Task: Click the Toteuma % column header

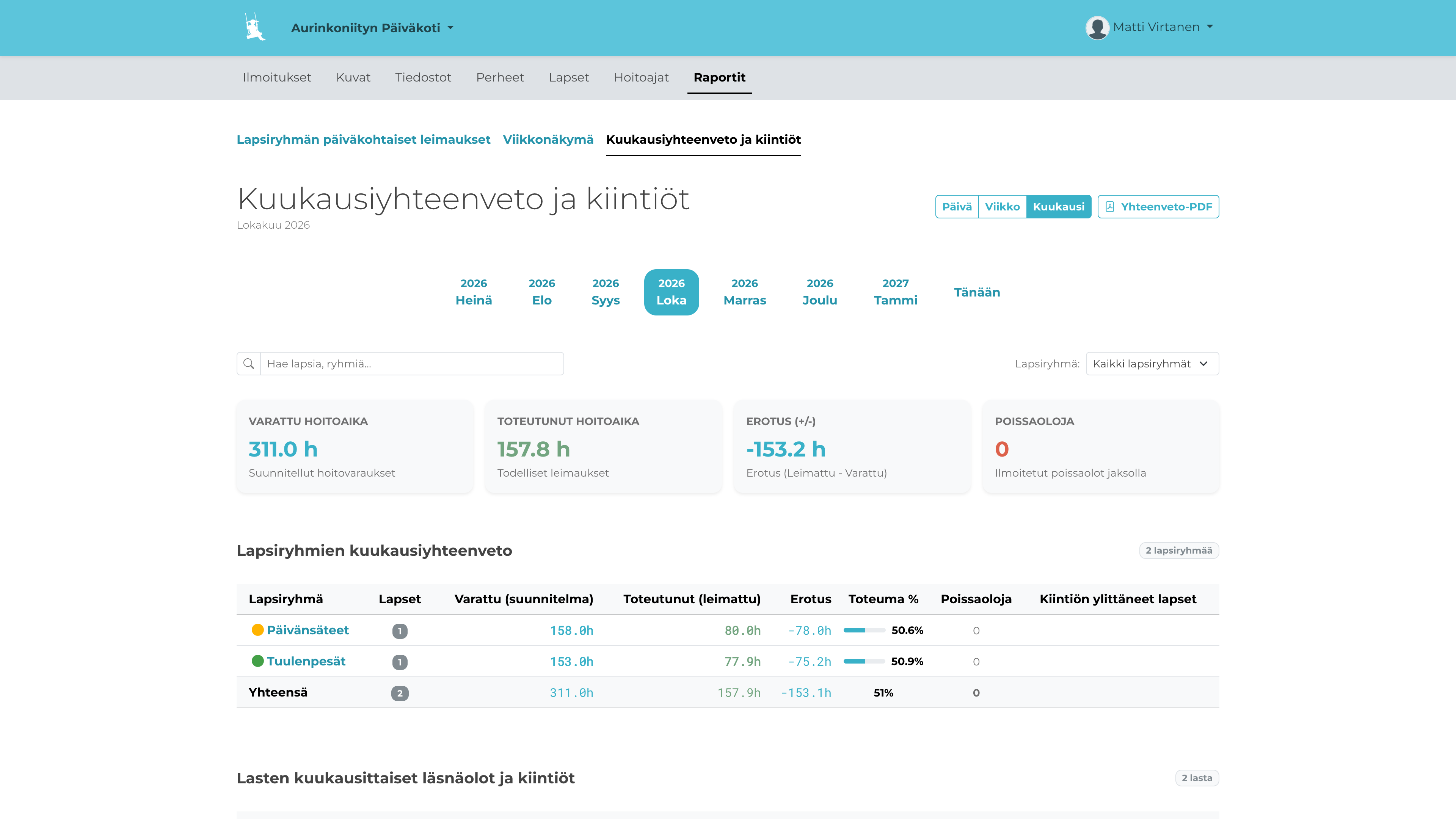Action: click(x=883, y=599)
